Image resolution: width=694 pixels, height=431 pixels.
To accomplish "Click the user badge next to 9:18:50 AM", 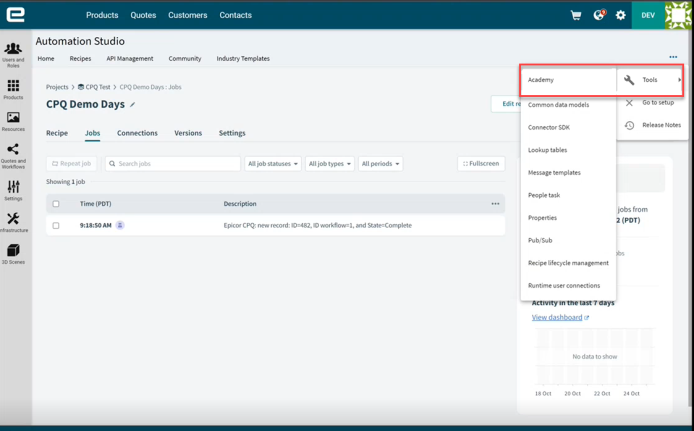I will [120, 225].
